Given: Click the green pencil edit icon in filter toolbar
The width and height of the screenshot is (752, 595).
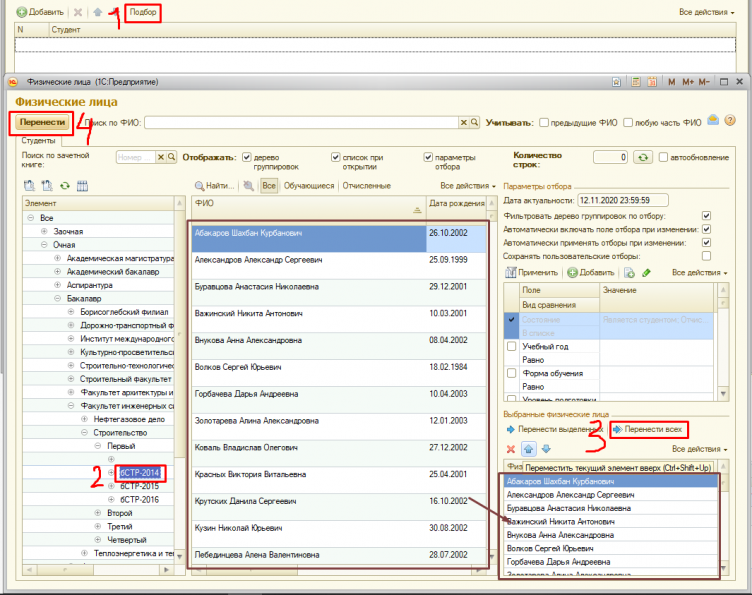Looking at the screenshot, I should click(x=646, y=273).
